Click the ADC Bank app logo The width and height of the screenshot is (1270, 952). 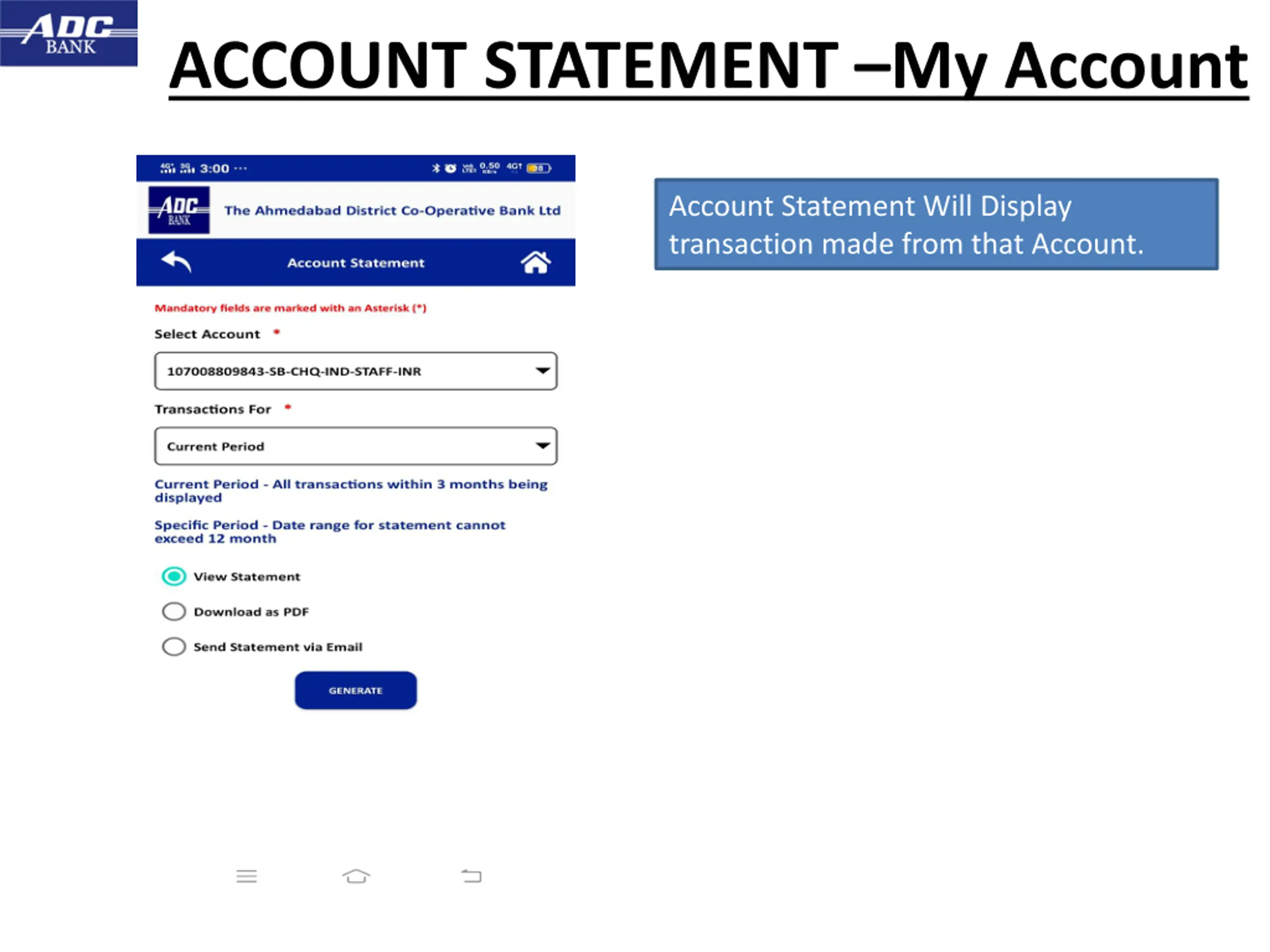click(x=179, y=210)
